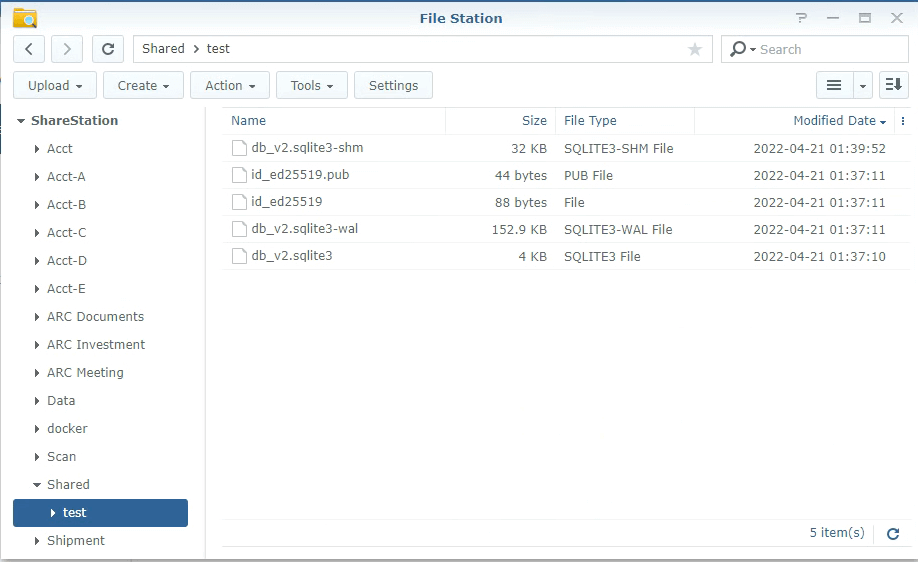Open the File Station help question mark
The height and width of the screenshot is (562, 918).
pos(801,18)
